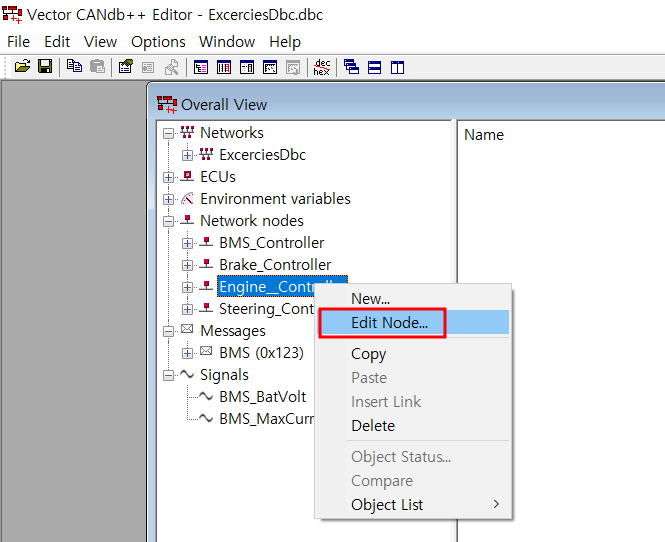
Task: Click the Save diskette toolbar icon
Action: (x=45, y=67)
